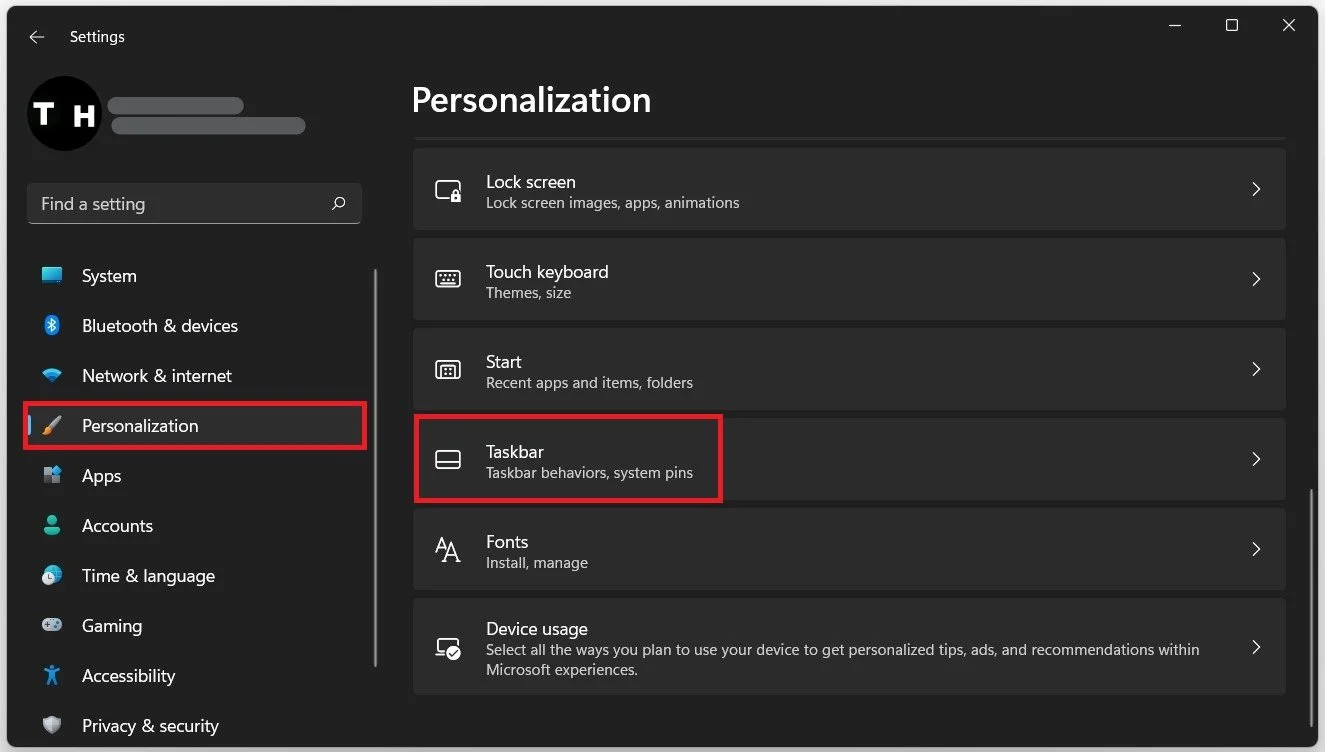Viewport: 1325px width, 752px height.
Task: Click 'Taskbar behaviors, system pins' text
Action: (x=589, y=473)
